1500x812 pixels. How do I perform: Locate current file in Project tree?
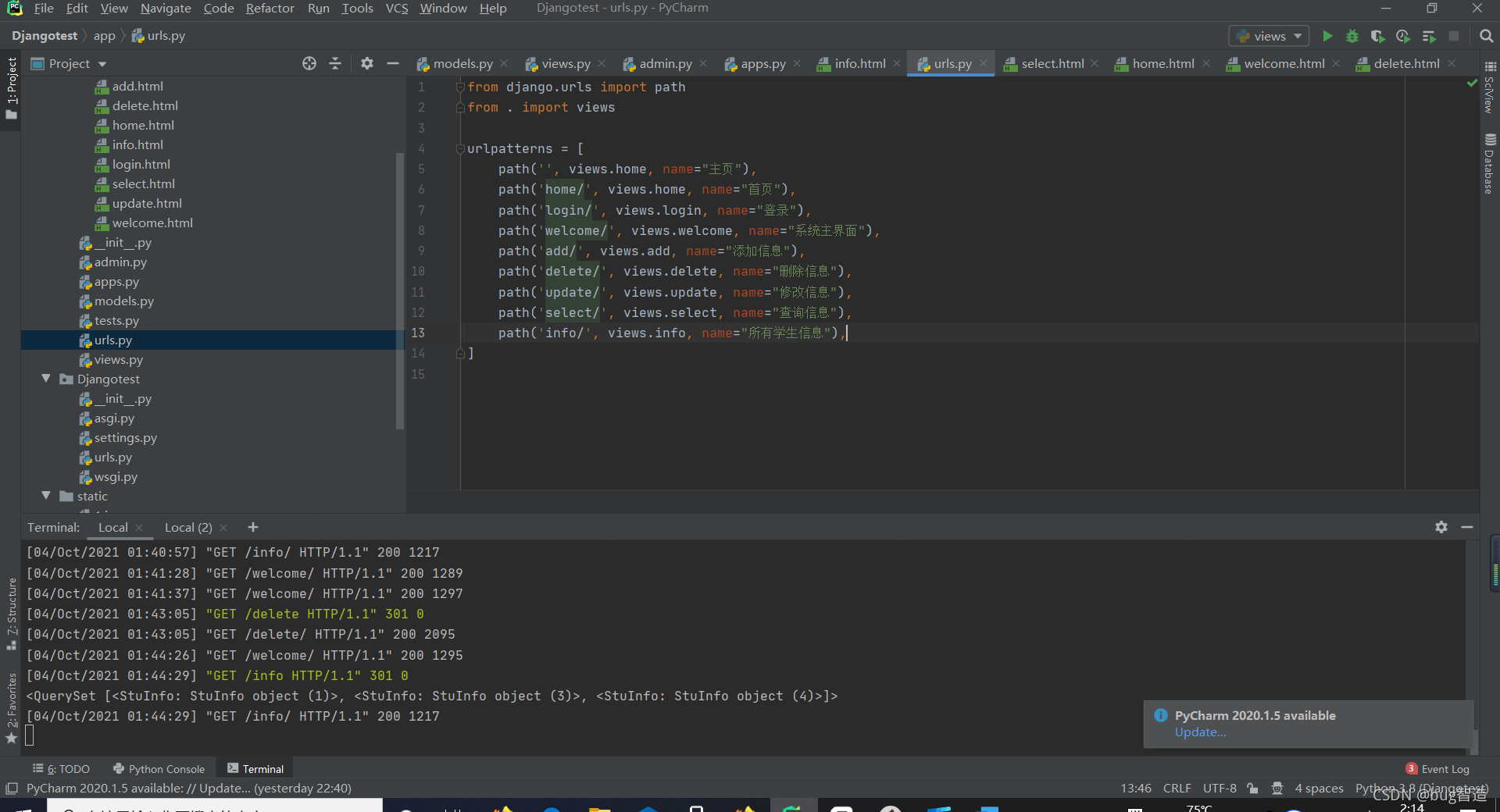[x=309, y=63]
